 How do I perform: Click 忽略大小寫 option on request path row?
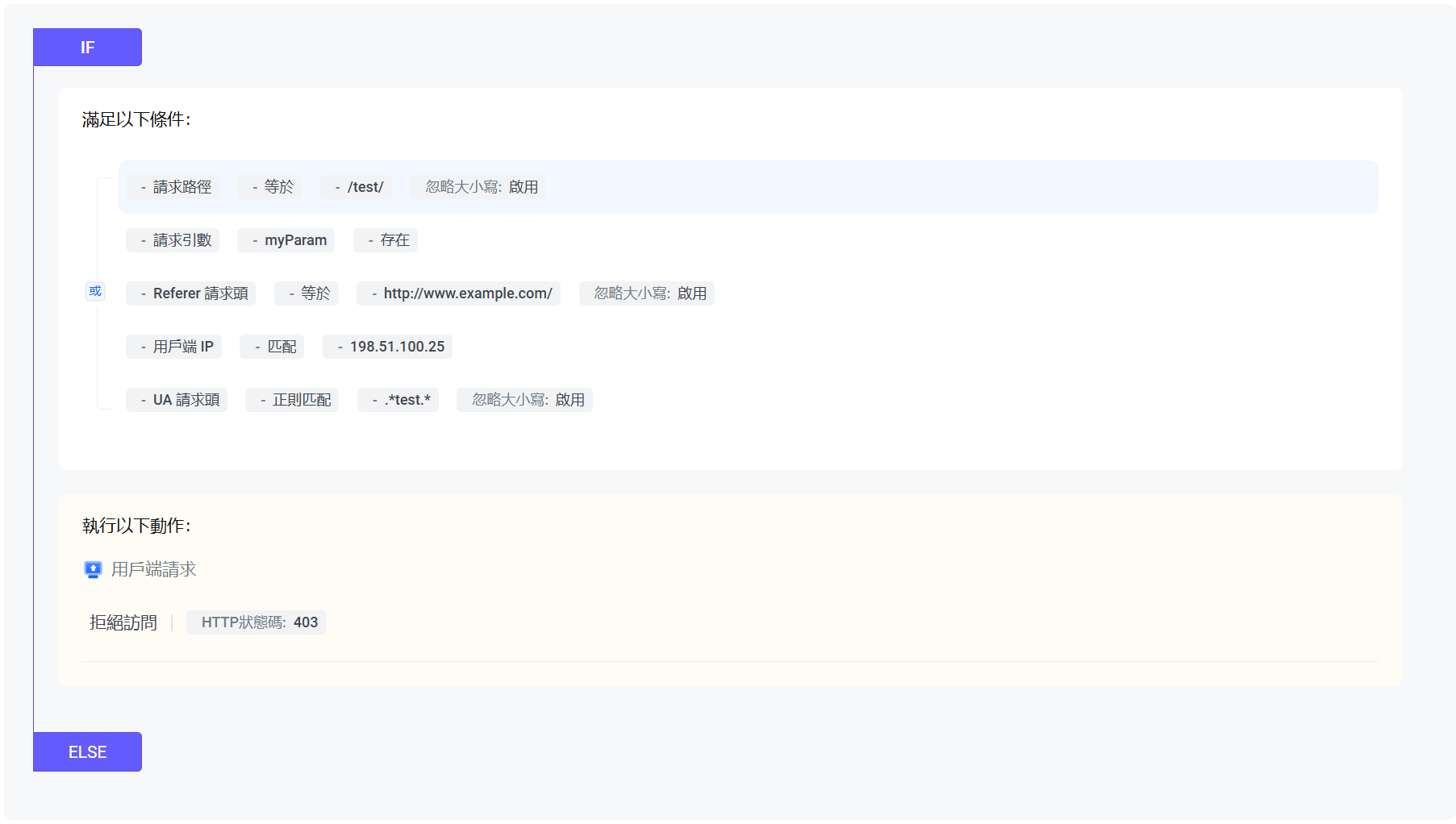[x=478, y=187]
